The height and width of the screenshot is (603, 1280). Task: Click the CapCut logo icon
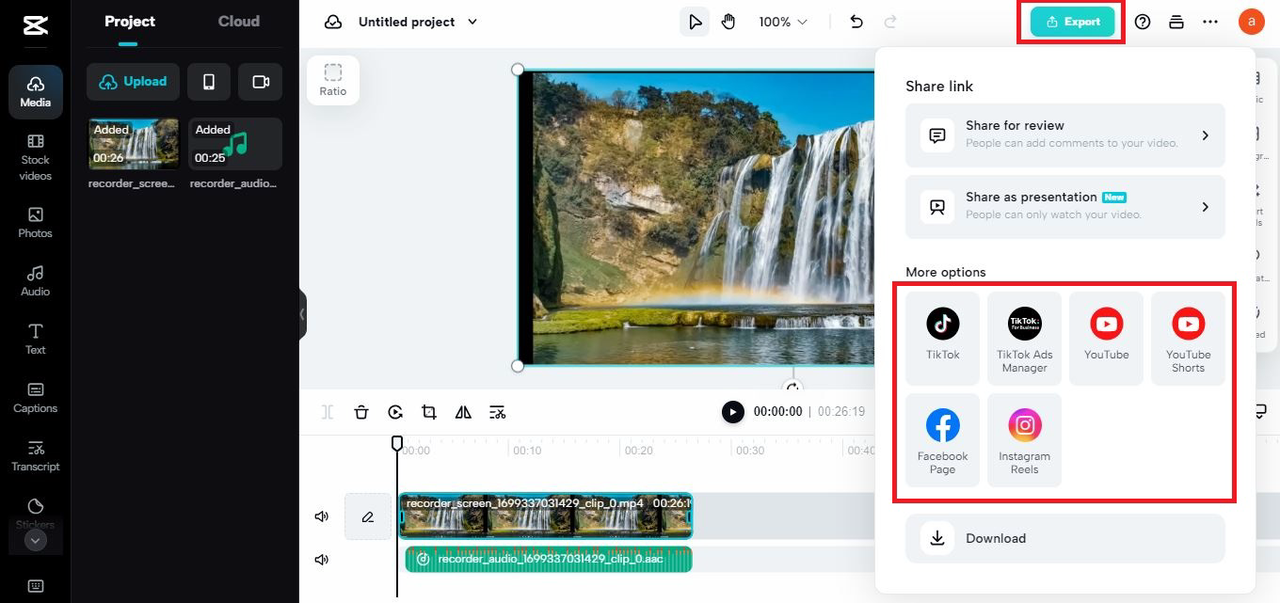[35, 25]
